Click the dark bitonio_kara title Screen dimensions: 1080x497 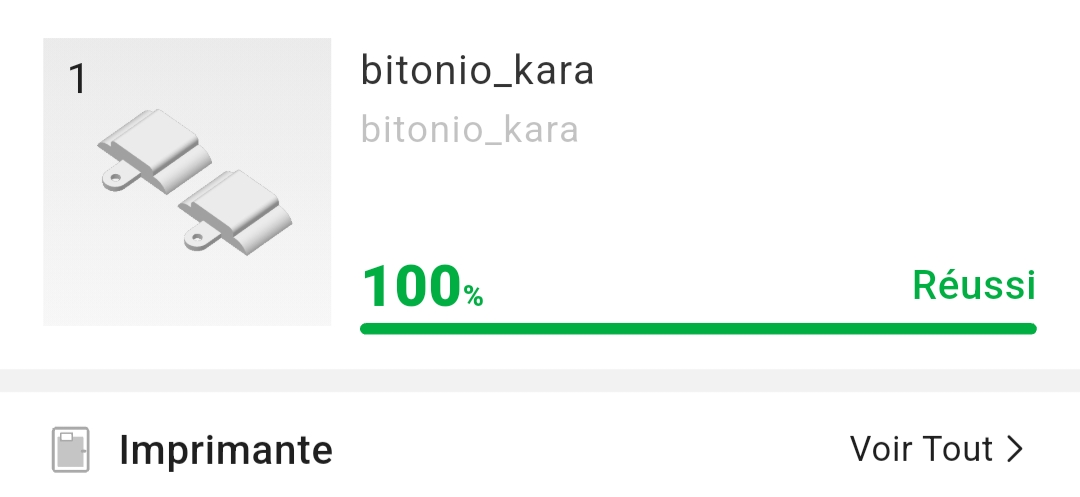(x=477, y=71)
